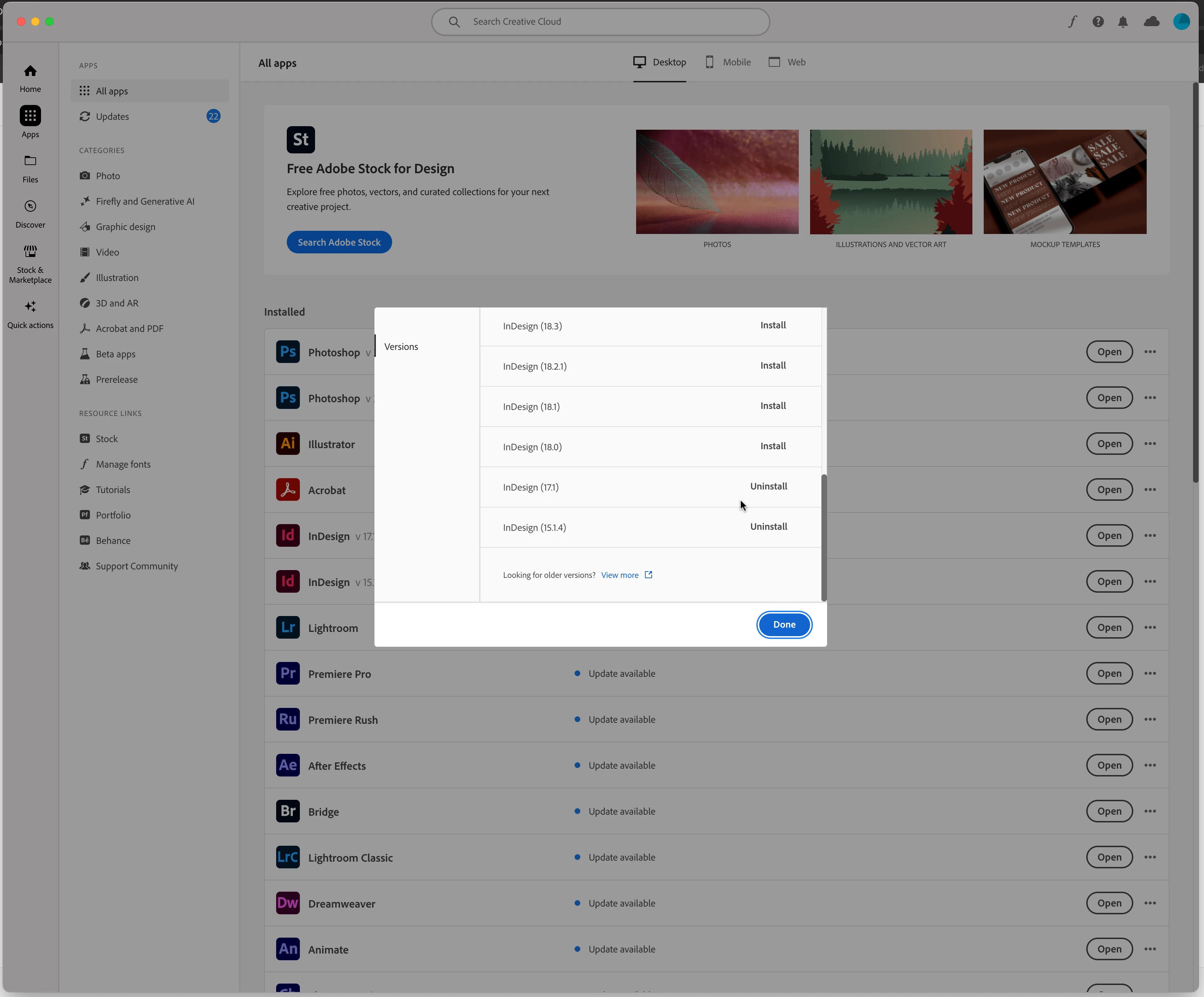Click View more older versions link

tap(620, 575)
